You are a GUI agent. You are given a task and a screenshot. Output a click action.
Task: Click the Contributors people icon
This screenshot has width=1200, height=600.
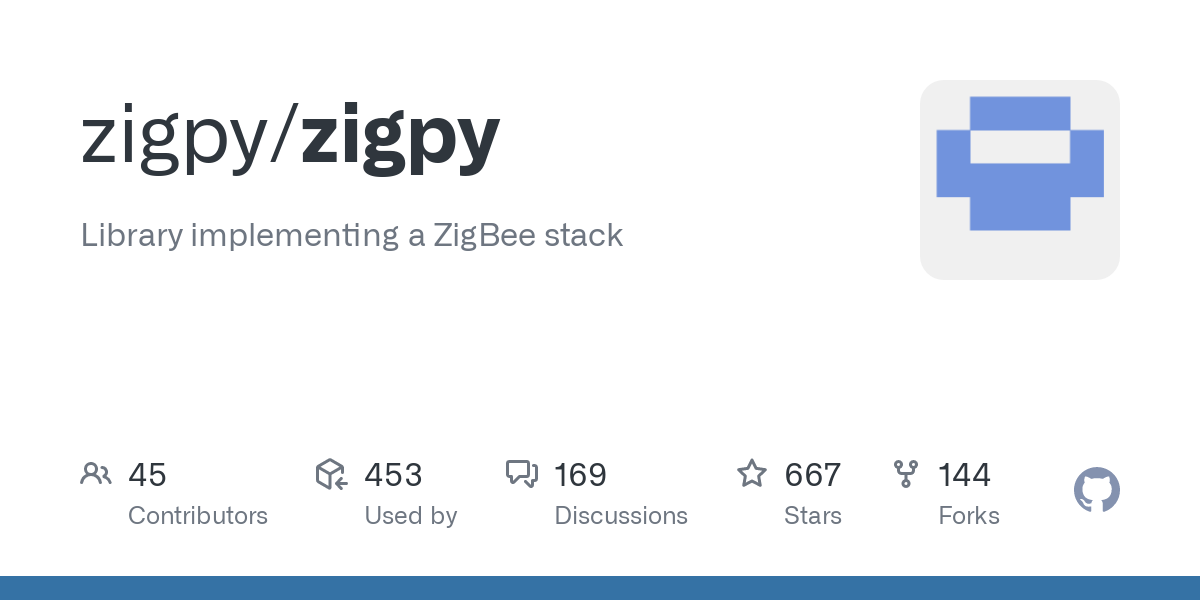coord(95,474)
